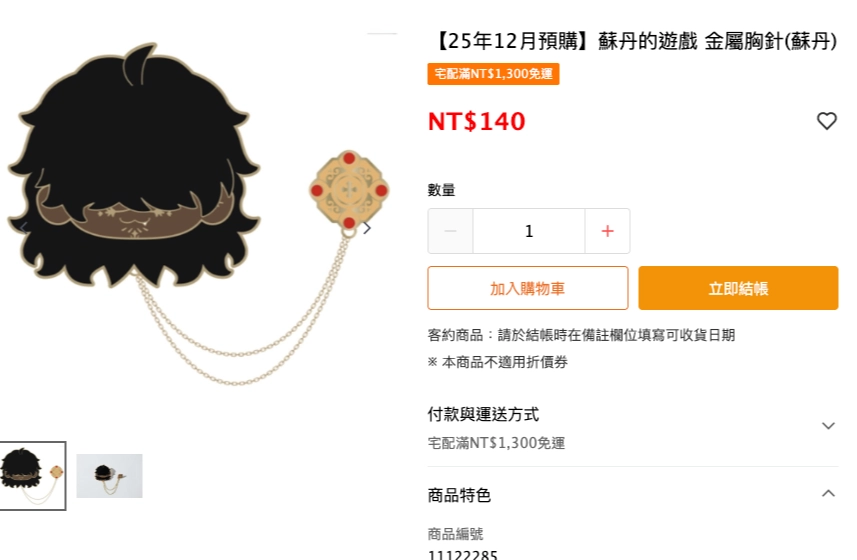Click the 付款與運送方式 heading
This screenshot has width=857, height=560.
[x=483, y=414]
